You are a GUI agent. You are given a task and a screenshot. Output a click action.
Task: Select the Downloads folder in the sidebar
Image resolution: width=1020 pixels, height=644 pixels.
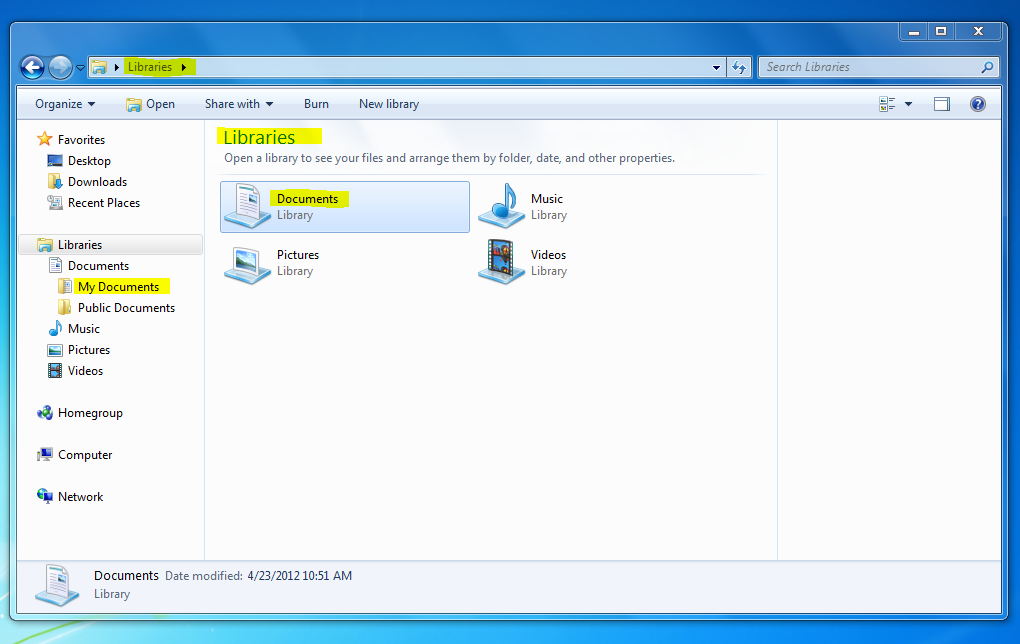coord(96,181)
